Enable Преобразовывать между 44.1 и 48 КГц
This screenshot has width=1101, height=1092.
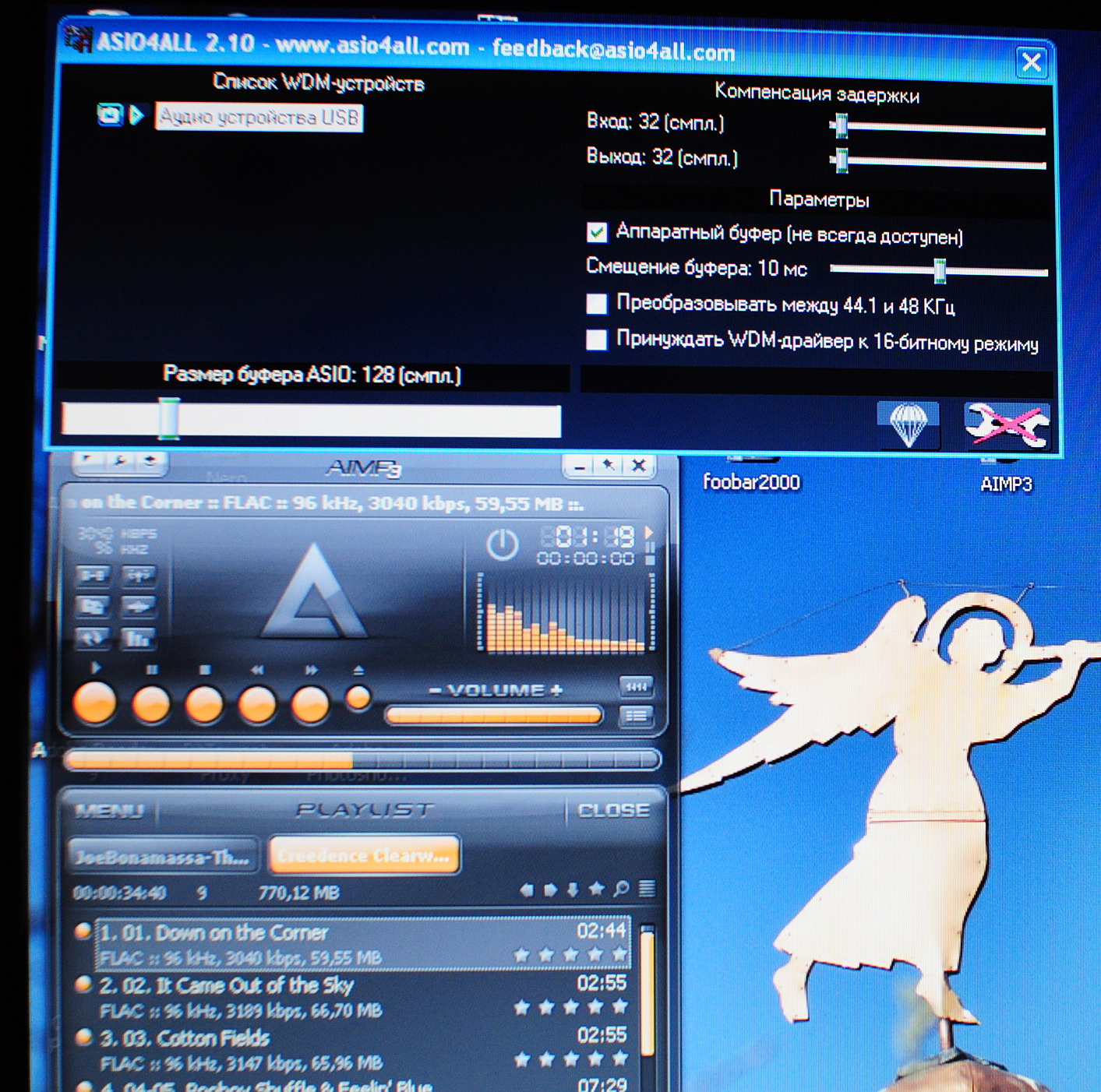(x=597, y=303)
